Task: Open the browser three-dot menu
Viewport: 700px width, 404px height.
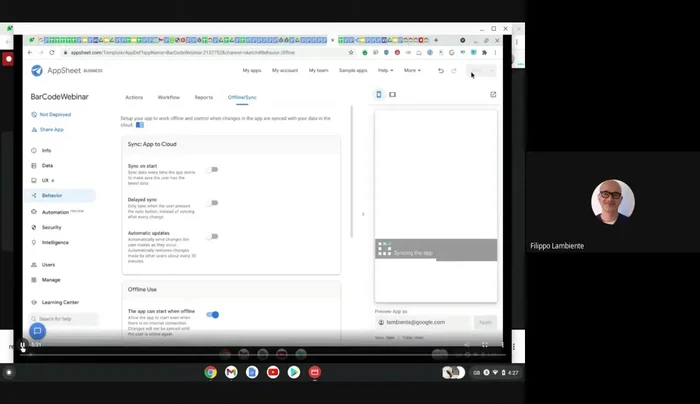Action: (x=495, y=53)
